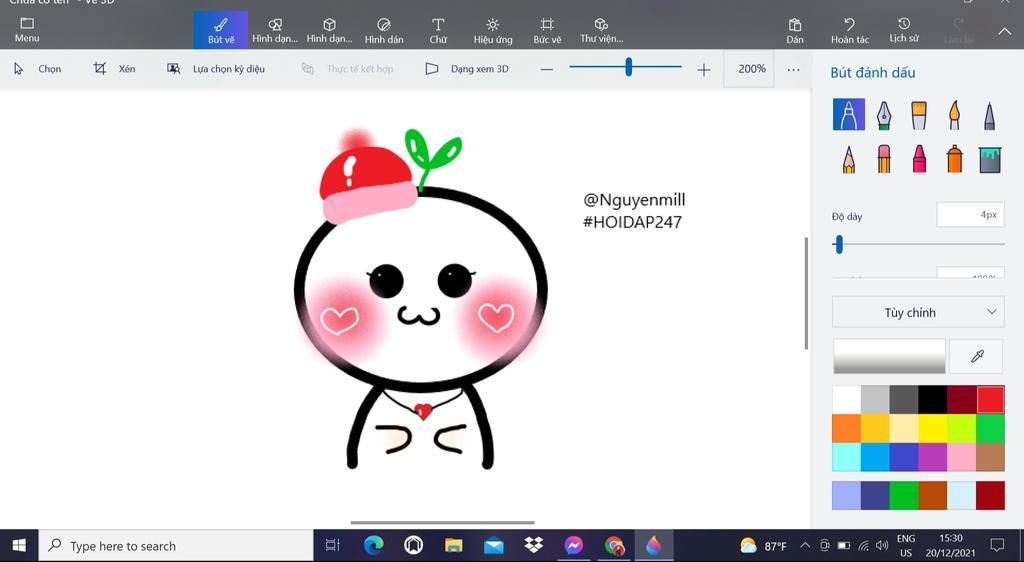Click the canvas horizontal scrollbar
1024x562 pixels.
point(442,522)
